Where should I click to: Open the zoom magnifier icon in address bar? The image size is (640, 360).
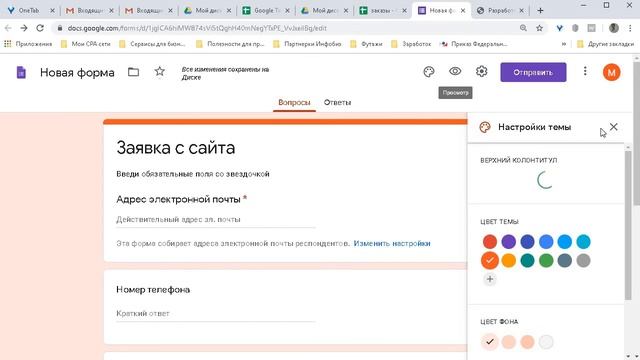[x=523, y=28]
